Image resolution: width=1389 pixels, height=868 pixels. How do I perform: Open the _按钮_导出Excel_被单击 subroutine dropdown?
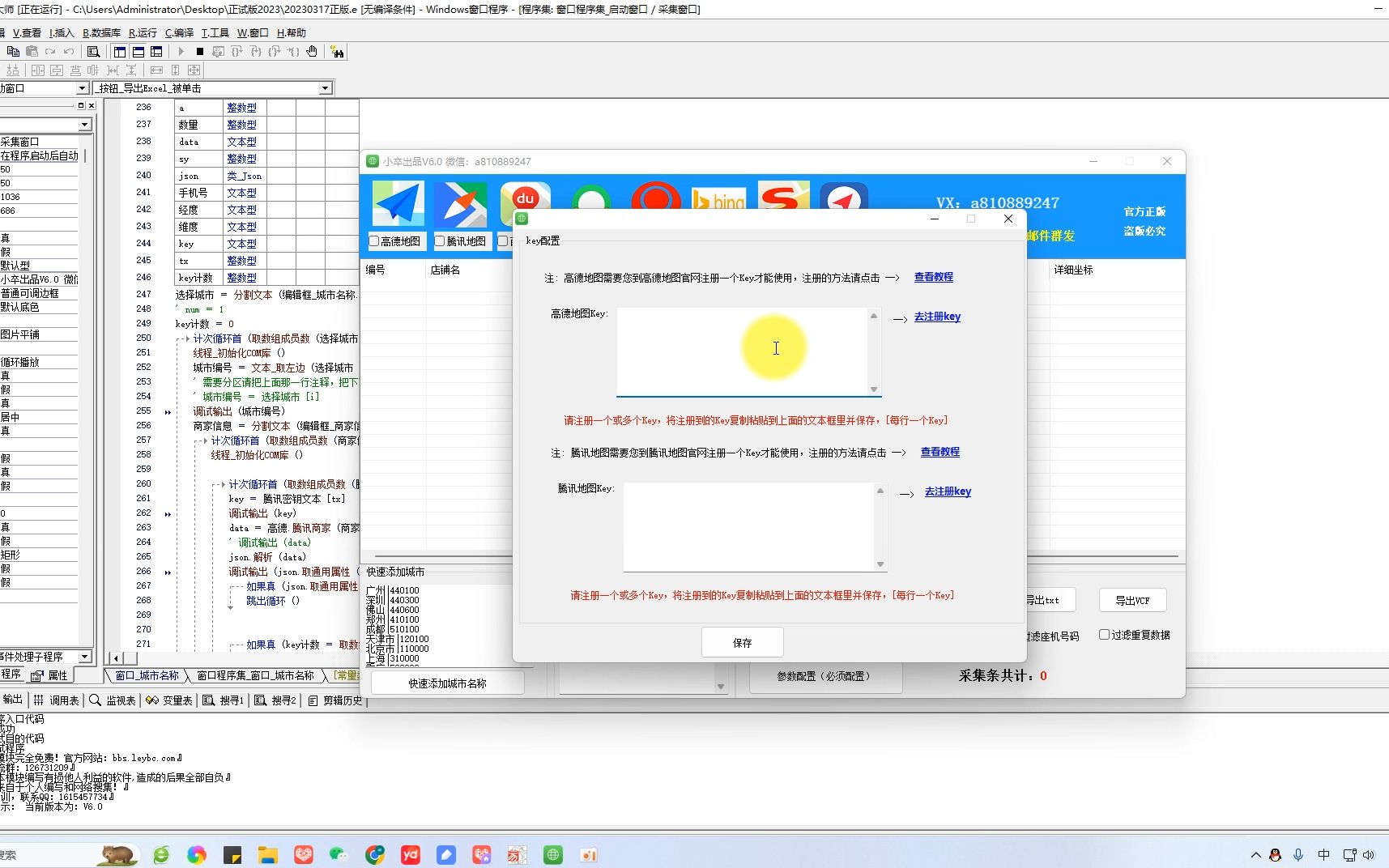click(x=325, y=88)
